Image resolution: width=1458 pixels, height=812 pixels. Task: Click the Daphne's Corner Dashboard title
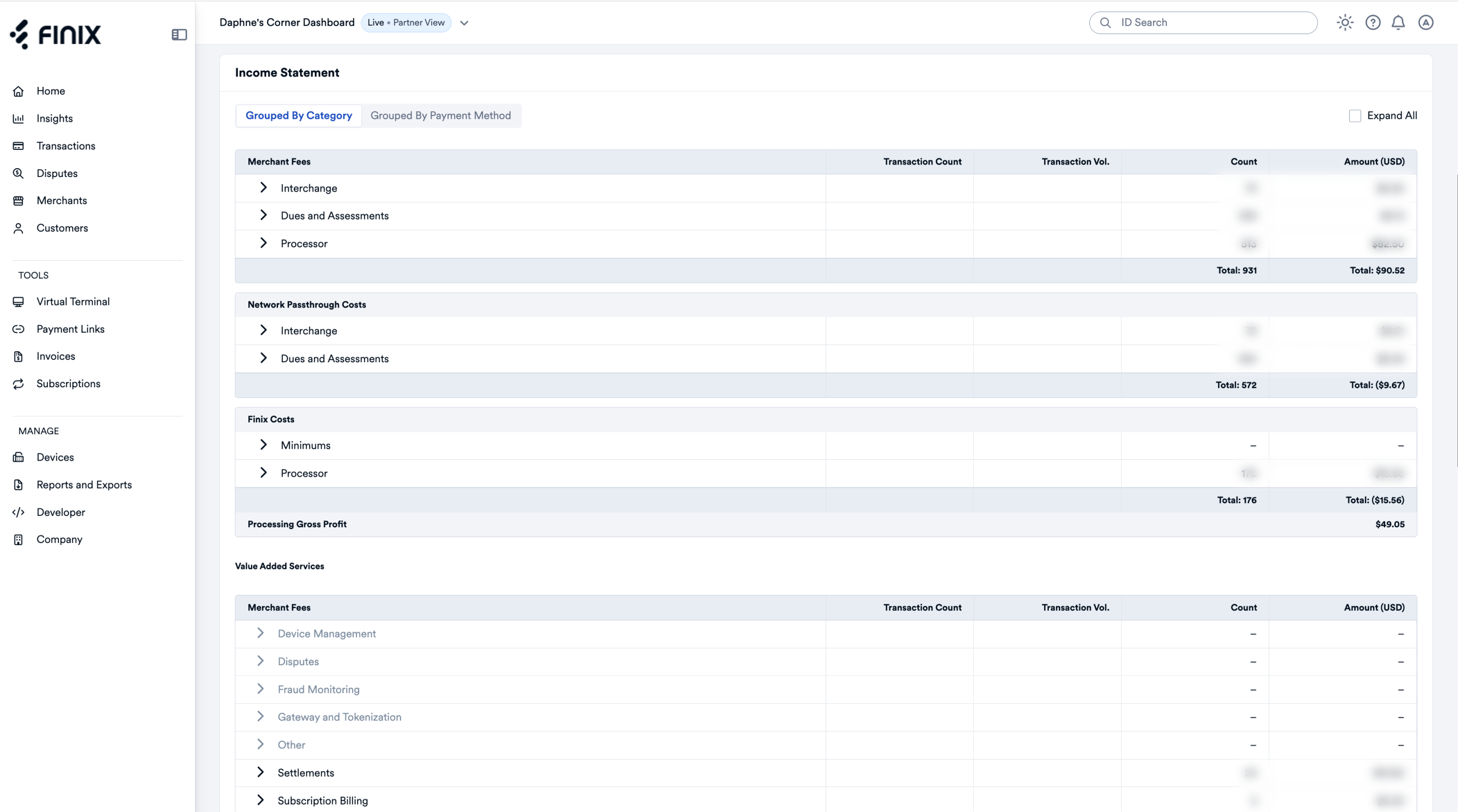pos(287,22)
